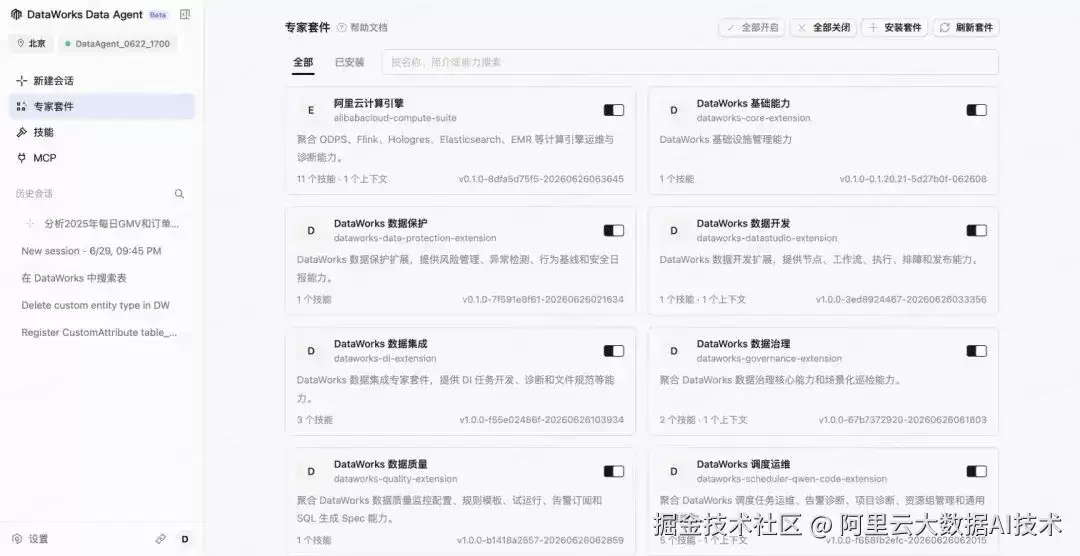1080x556 pixels.
Task: Toggle the DataWorks 数据治理 switch
Action: (x=976, y=351)
